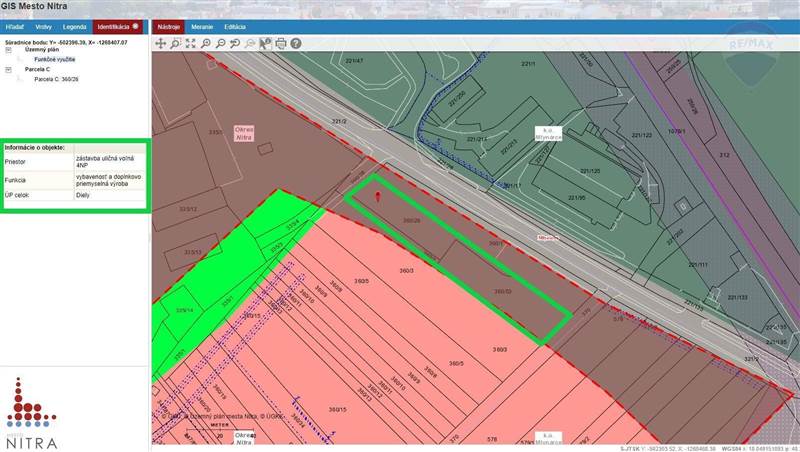This screenshot has width=800, height=452.
Task: Click parcel 221/95 label on map
Action: click(577, 197)
